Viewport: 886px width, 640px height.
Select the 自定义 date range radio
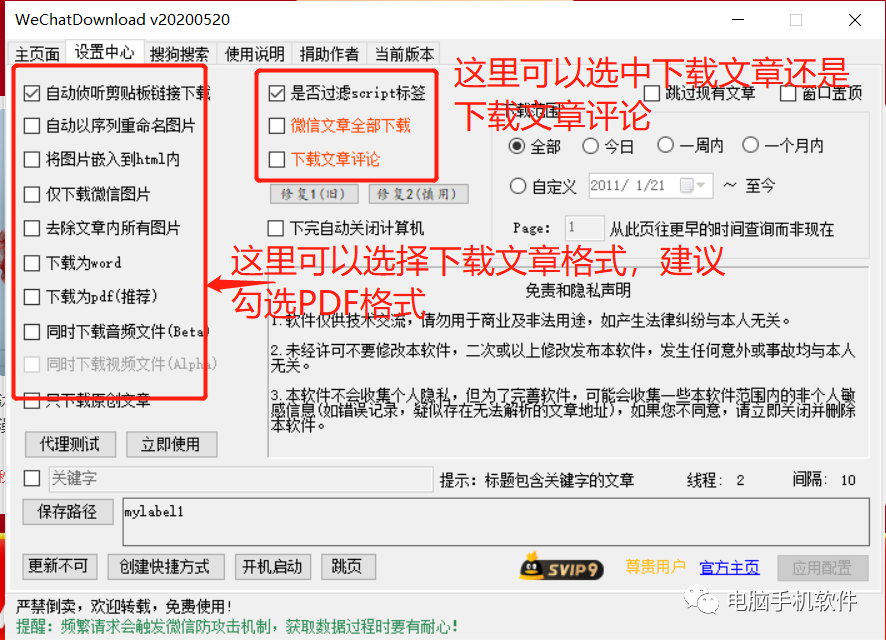[518, 186]
